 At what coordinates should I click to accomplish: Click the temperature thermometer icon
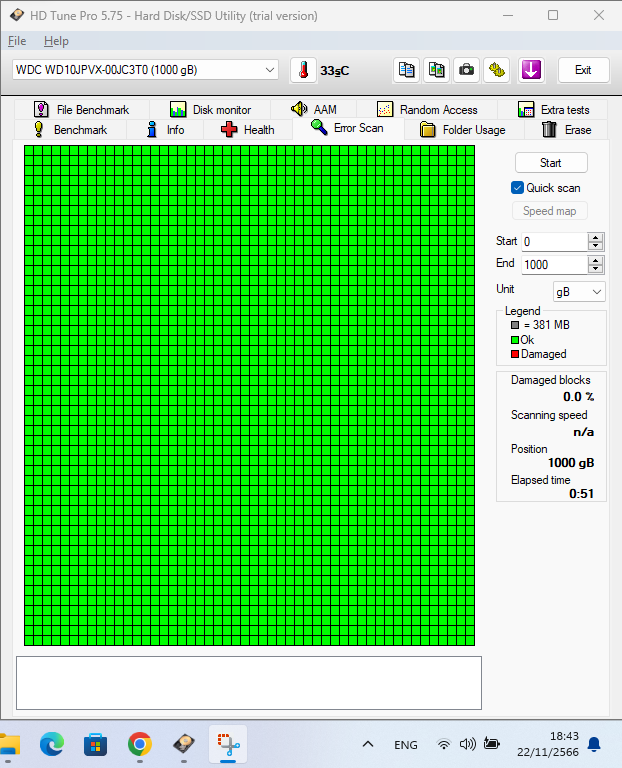(x=303, y=70)
